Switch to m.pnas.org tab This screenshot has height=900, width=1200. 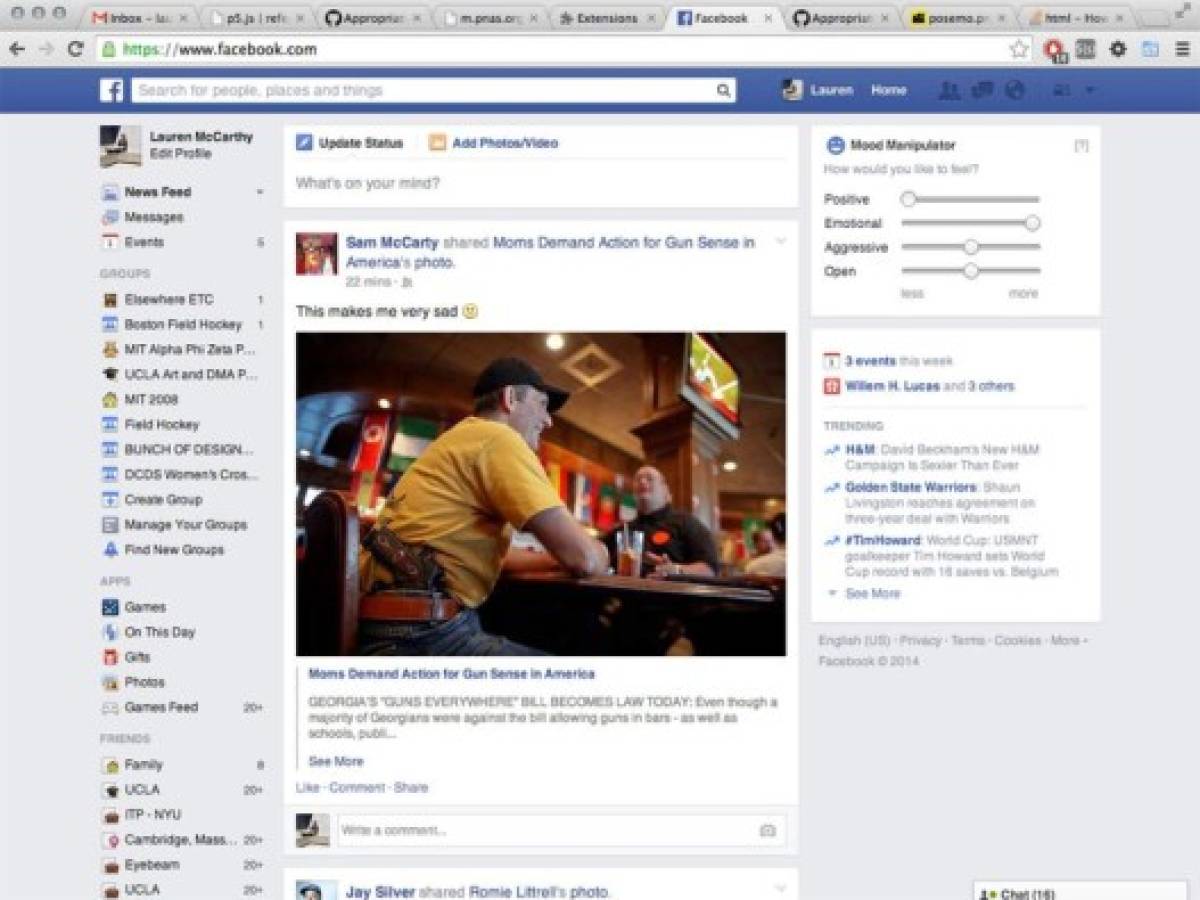coord(492,18)
